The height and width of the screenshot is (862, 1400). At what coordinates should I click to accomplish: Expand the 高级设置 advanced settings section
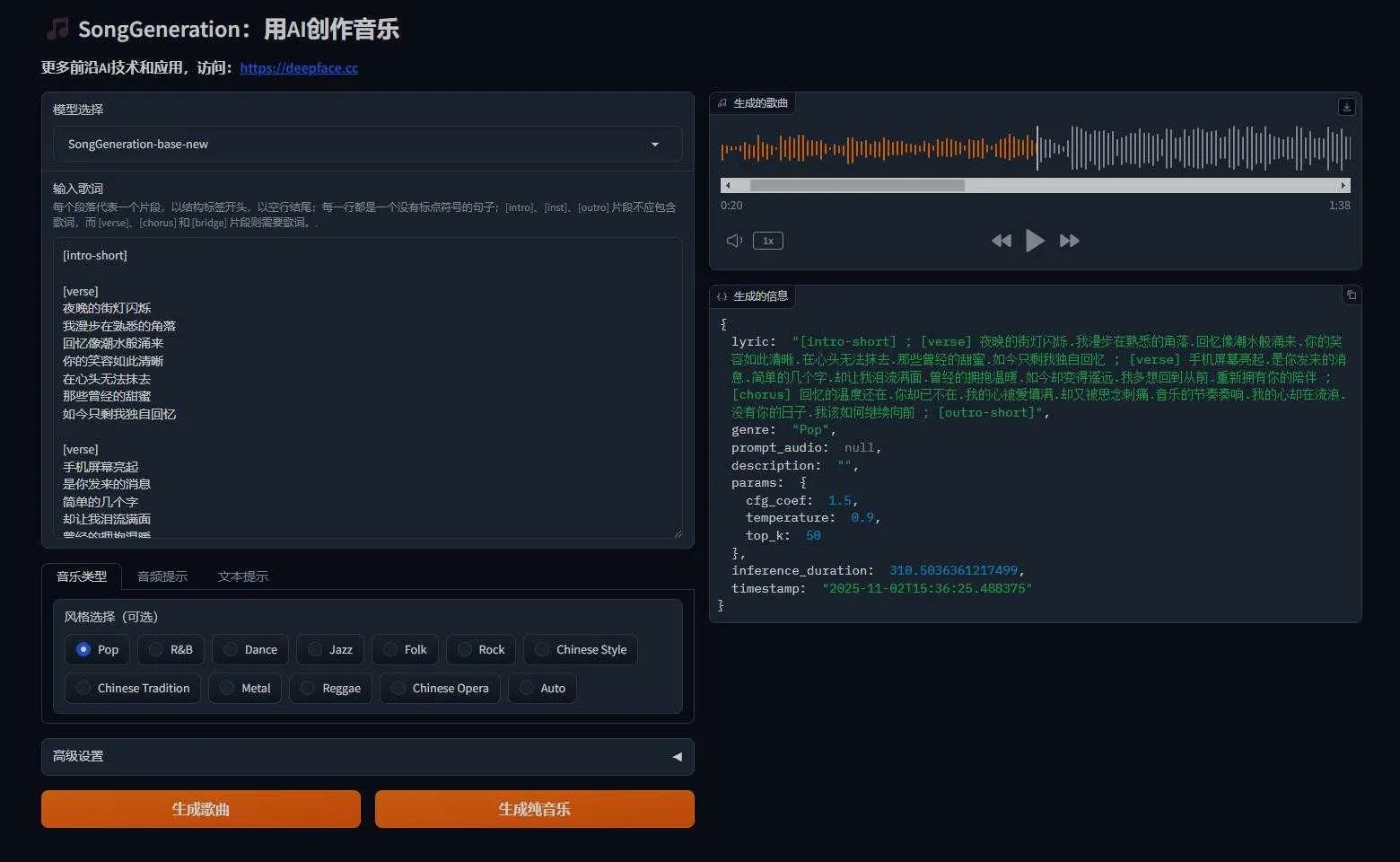pyautogui.click(x=367, y=756)
